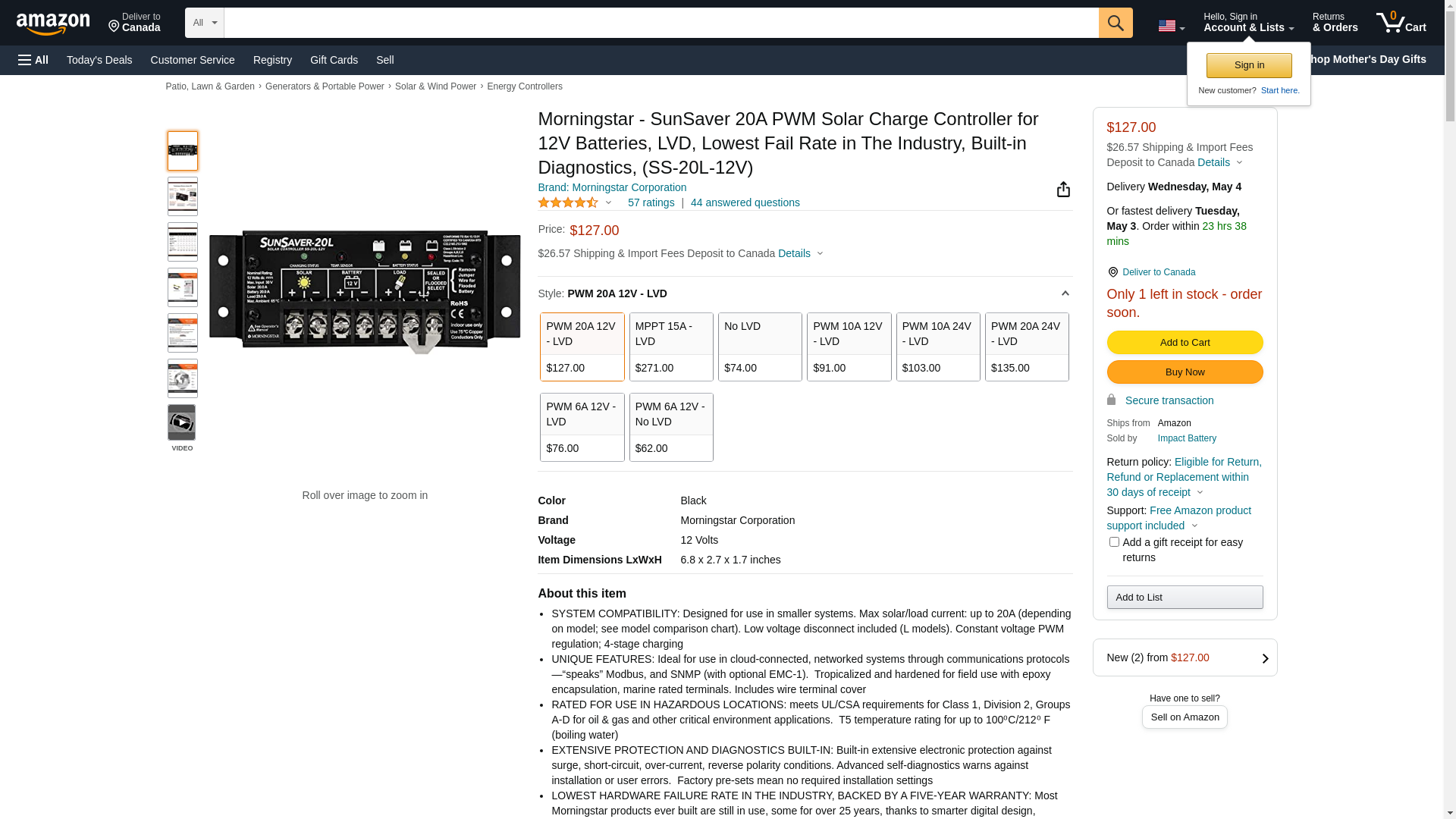This screenshot has width=1456, height=819.
Task: Expand the Add to List dropdown
Action: [x=1185, y=598]
